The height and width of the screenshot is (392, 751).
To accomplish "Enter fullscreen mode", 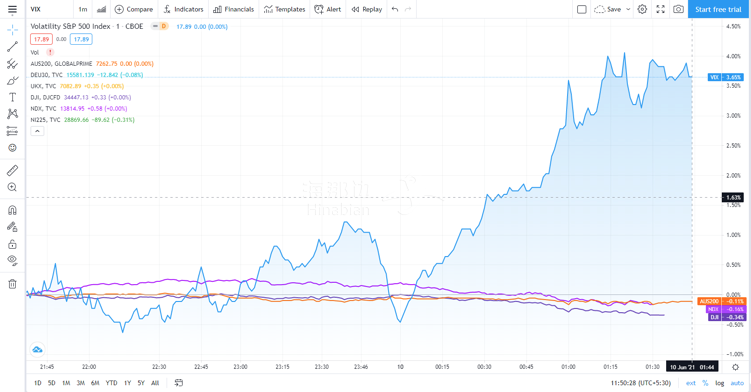I will click(x=660, y=9).
